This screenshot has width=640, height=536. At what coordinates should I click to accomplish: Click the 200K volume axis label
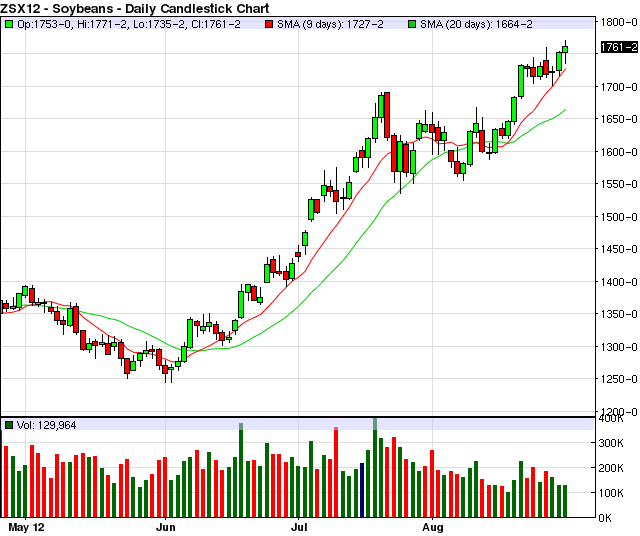tap(611, 468)
